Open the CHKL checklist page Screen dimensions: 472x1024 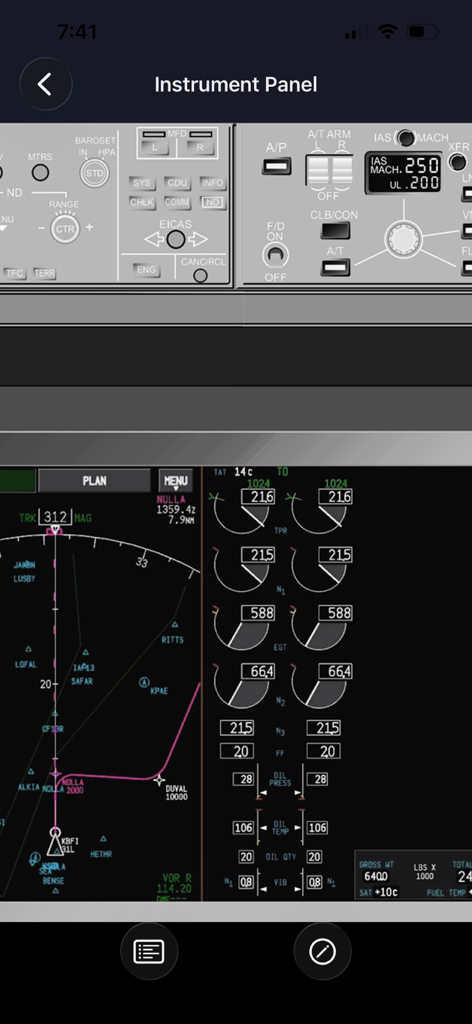coord(142,202)
